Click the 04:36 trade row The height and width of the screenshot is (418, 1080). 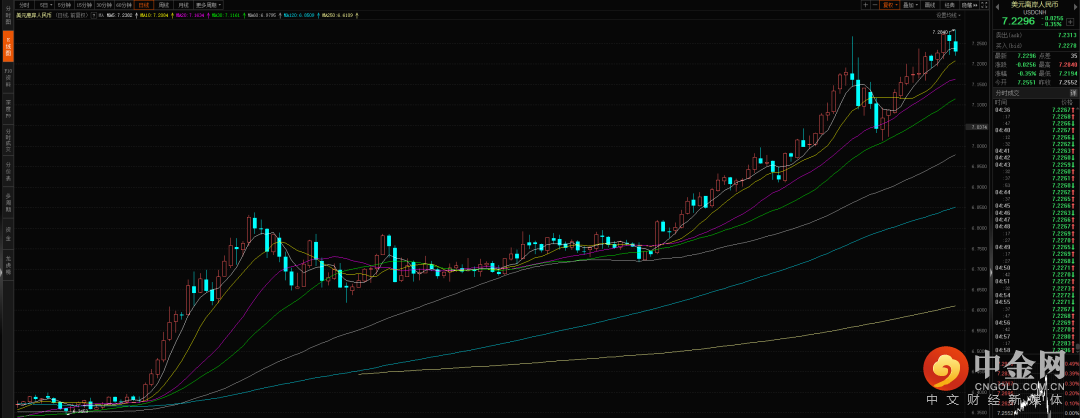coord(1035,109)
